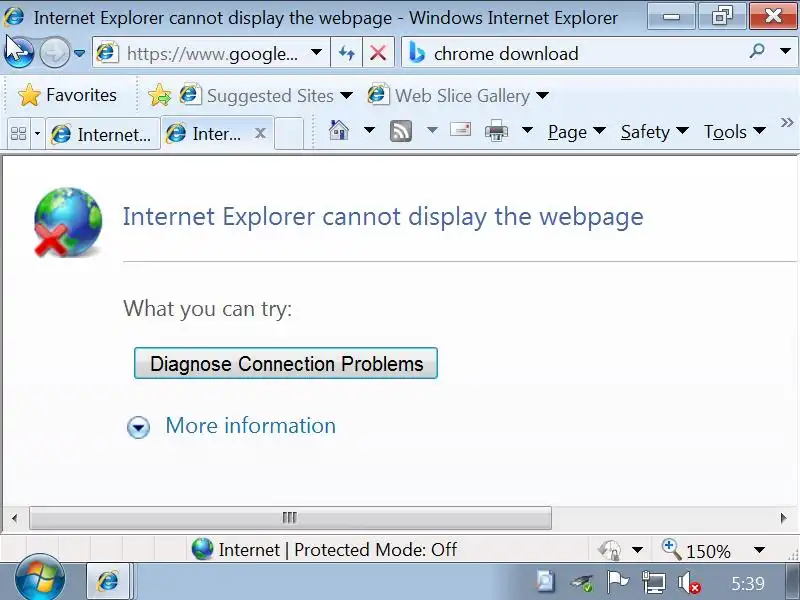800x600 pixels.
Task: Click the Refresh page icon
Action: point(346,53)
